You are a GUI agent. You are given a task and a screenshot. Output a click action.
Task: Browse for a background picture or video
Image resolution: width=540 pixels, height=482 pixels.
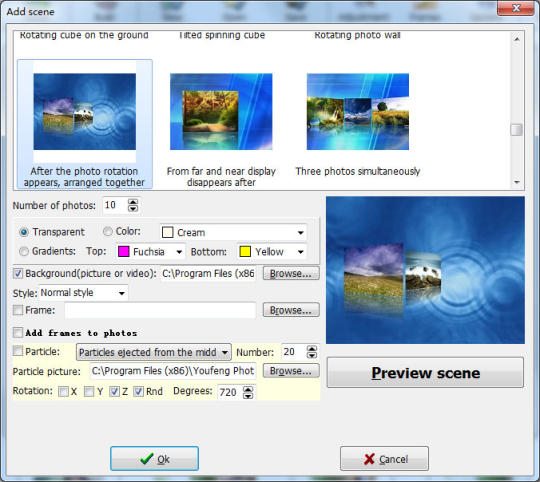(291, 274)
